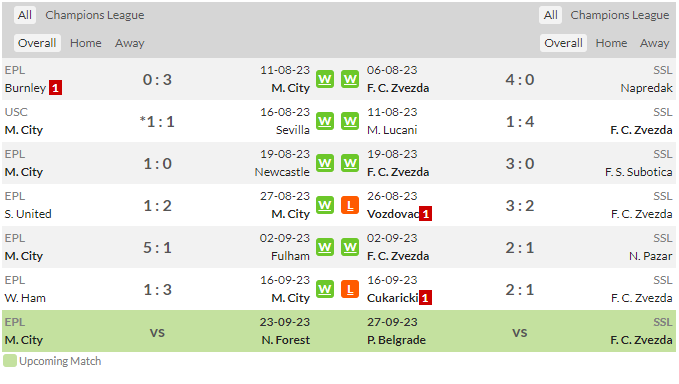Image resolution: width=679 pixels, height=384 pixels.
Task: Select the right Champions League filter
Action: pos(620,15)
